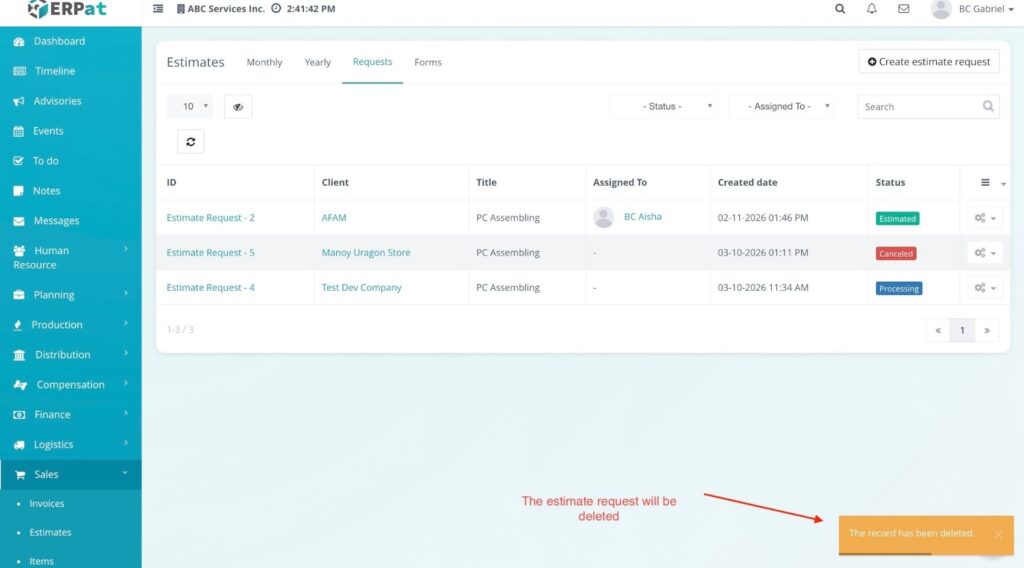Toggle column visibility eye-slash button

[x=238, y=107]
